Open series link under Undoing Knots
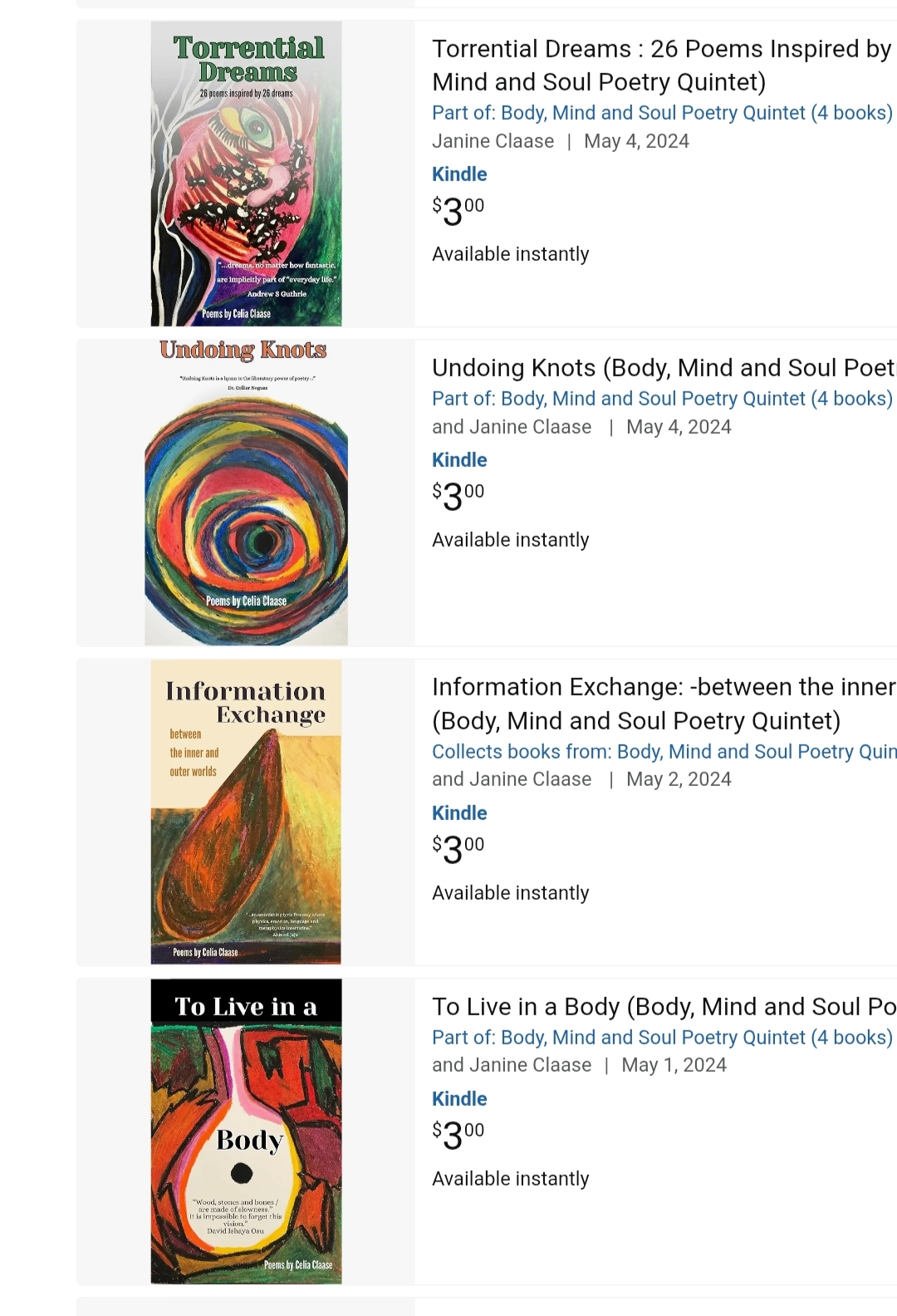 [662, 399]
